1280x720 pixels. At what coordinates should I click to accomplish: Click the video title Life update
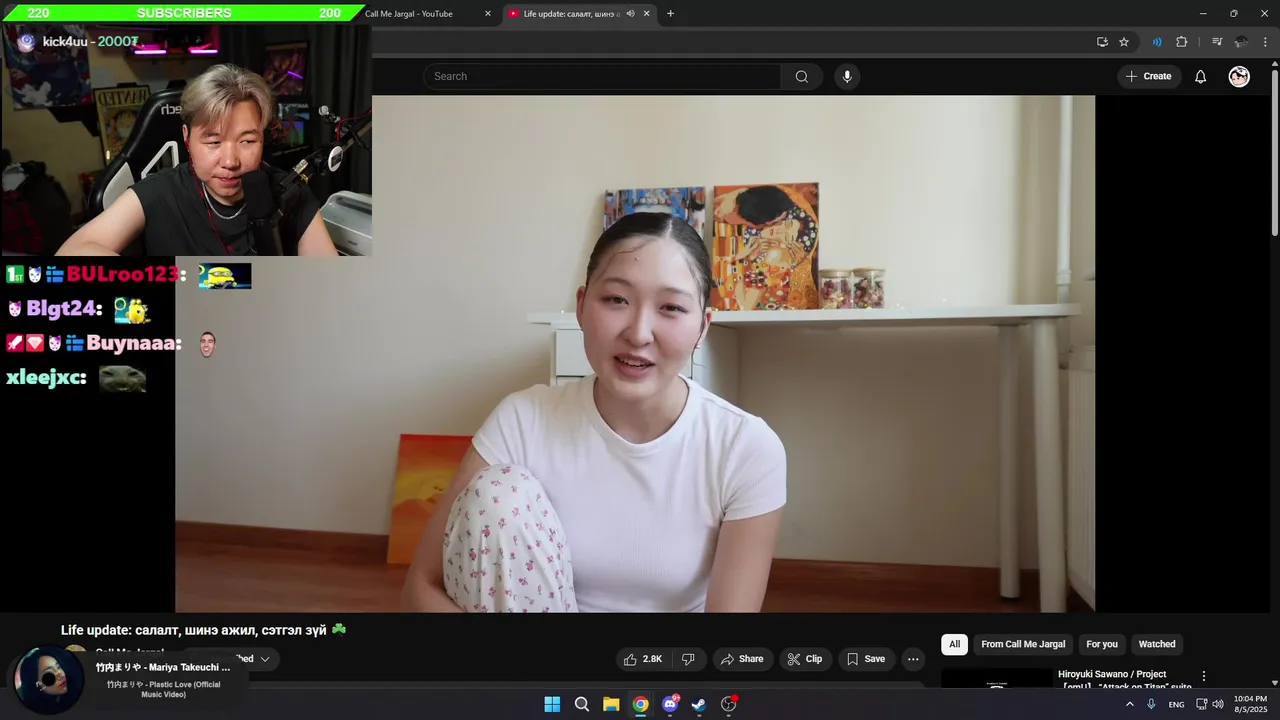click(204, 630)
